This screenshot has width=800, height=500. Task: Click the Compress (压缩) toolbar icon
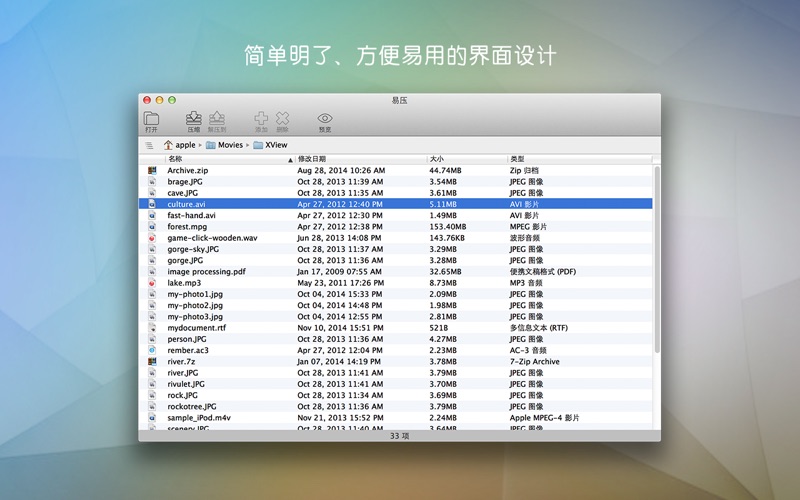(194, 120)
